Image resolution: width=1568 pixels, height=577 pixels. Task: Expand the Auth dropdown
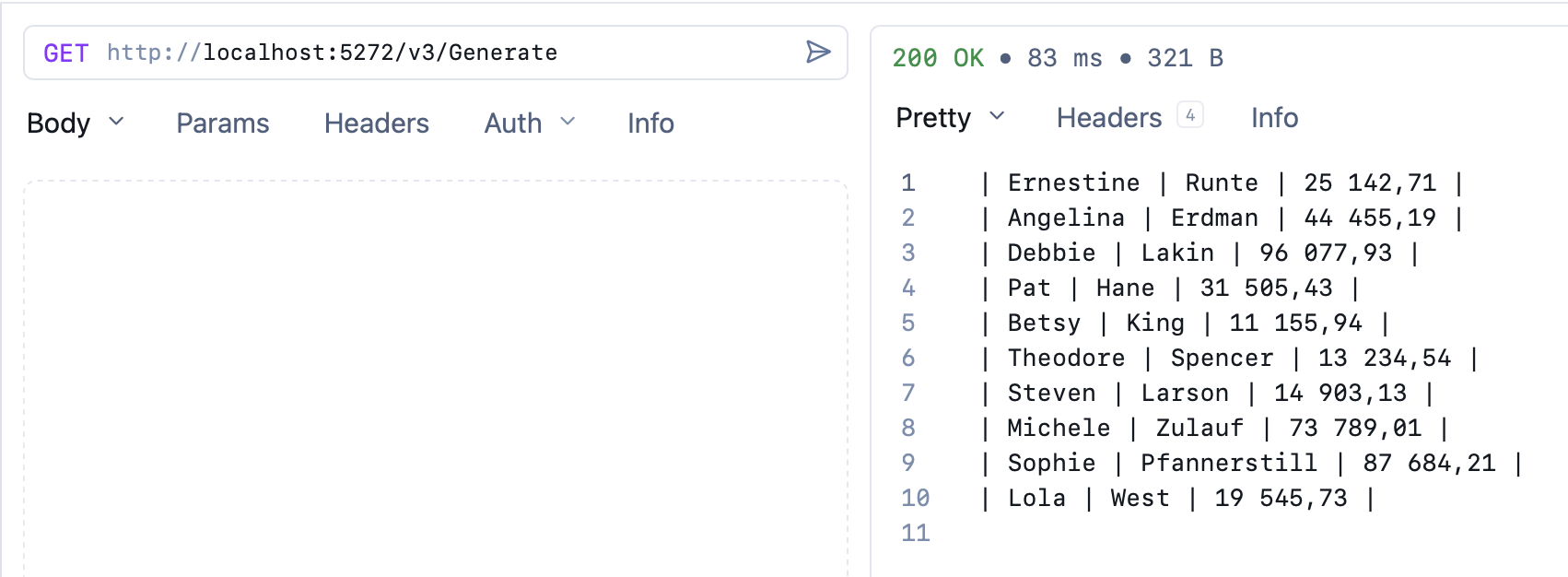[529, 124]
